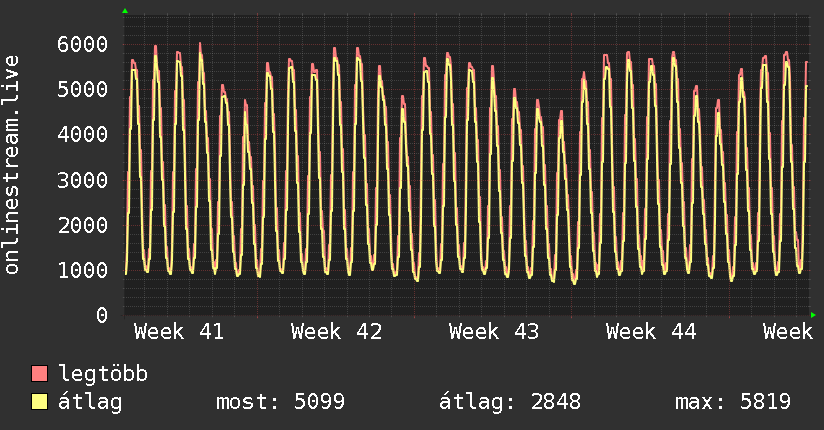This screenshot has height=430, width=824.
Task: Click the 0 y-axis tick label
Action: tap(102, 315)
